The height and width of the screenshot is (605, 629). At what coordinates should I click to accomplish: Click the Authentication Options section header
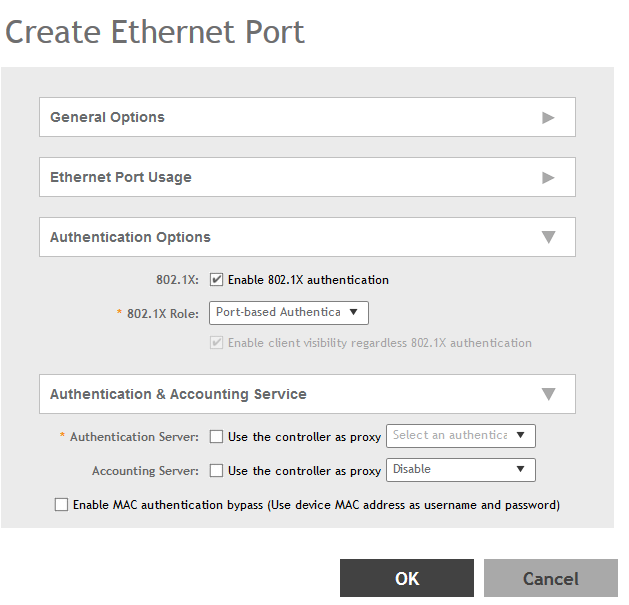130,237
